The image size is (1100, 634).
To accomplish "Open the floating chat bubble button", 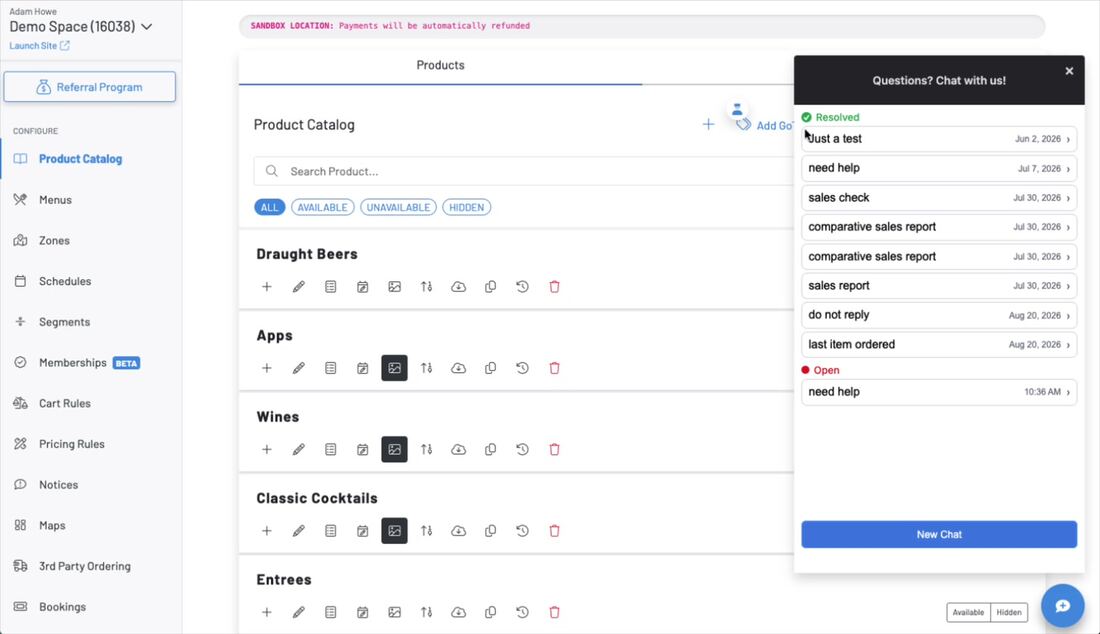I will coord(1062,605).
